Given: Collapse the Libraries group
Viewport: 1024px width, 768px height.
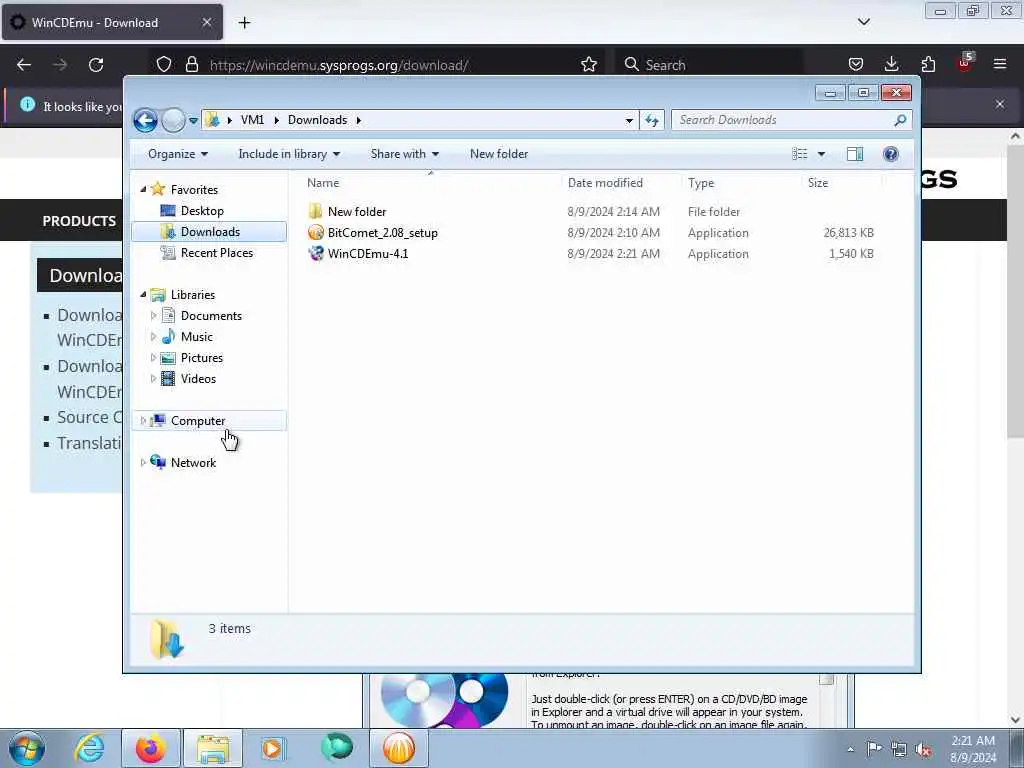Looking at the screenshot, I should 143,295.
